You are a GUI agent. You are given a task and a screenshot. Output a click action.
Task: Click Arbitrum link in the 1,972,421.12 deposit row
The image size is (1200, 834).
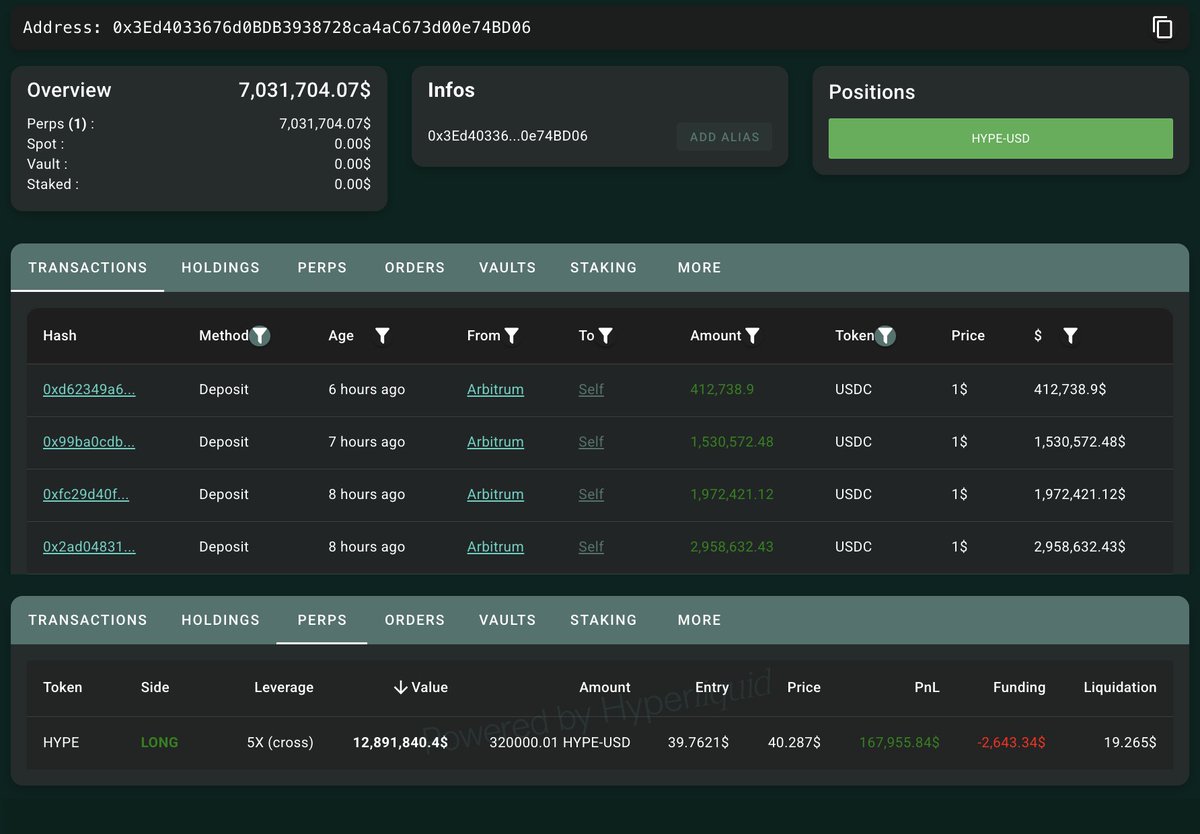[x=495, y=495]
